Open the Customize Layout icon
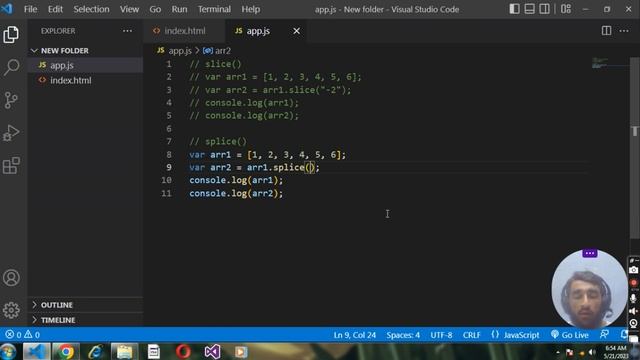This screenshot has width=640, height=360. click(x=566, y=9)
